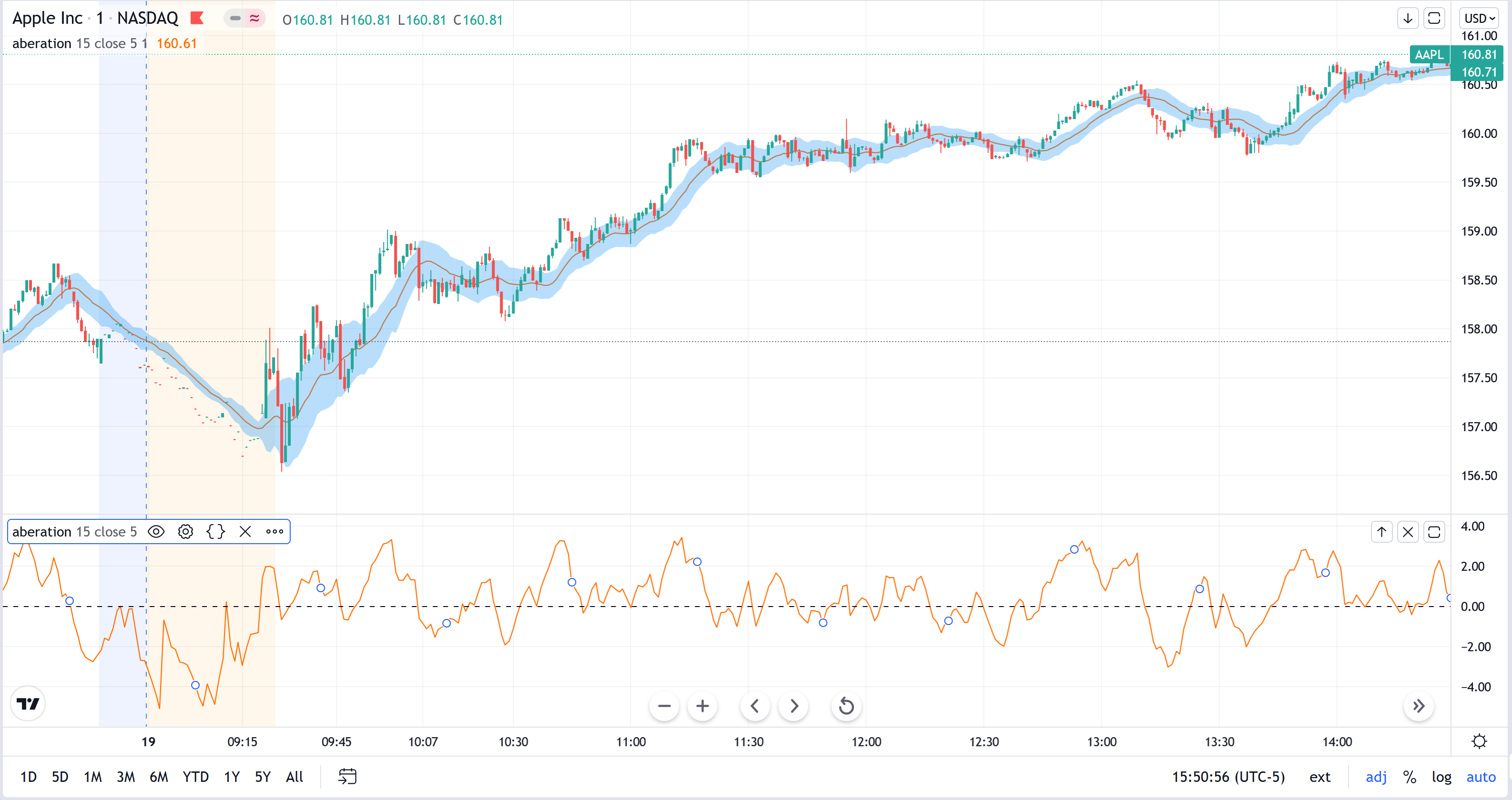Screen dimensions: 1512x800
Task: Toggle the gray dash status pill
Action: [235, 19]
